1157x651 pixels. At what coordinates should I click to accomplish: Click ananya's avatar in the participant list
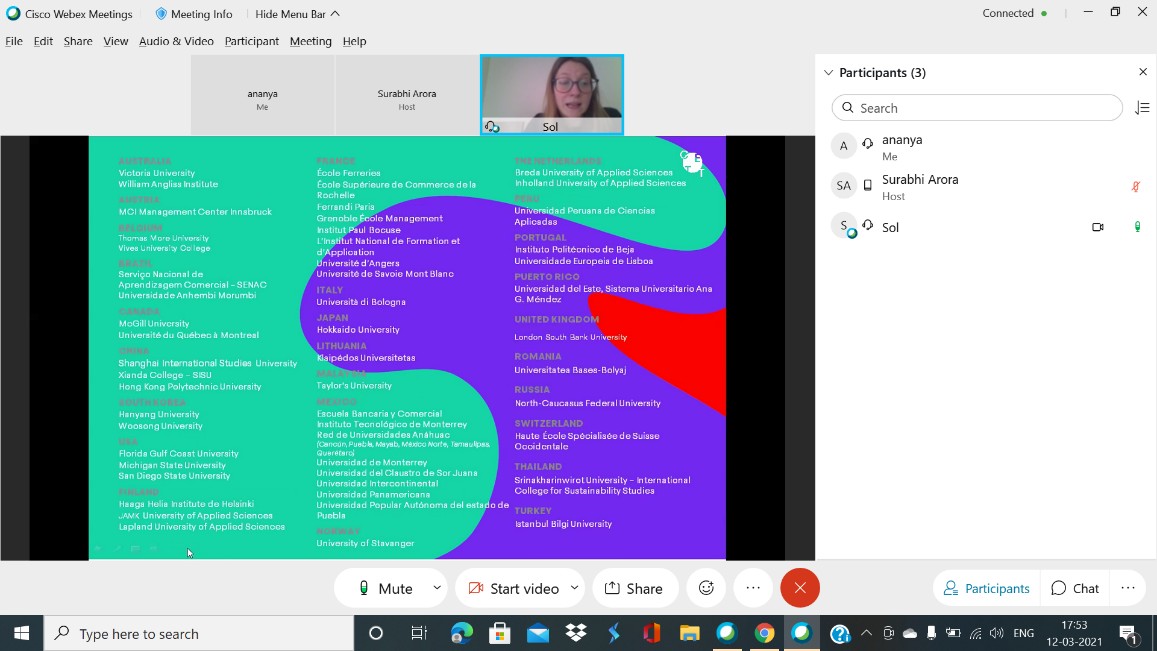[x=843, y=145]
